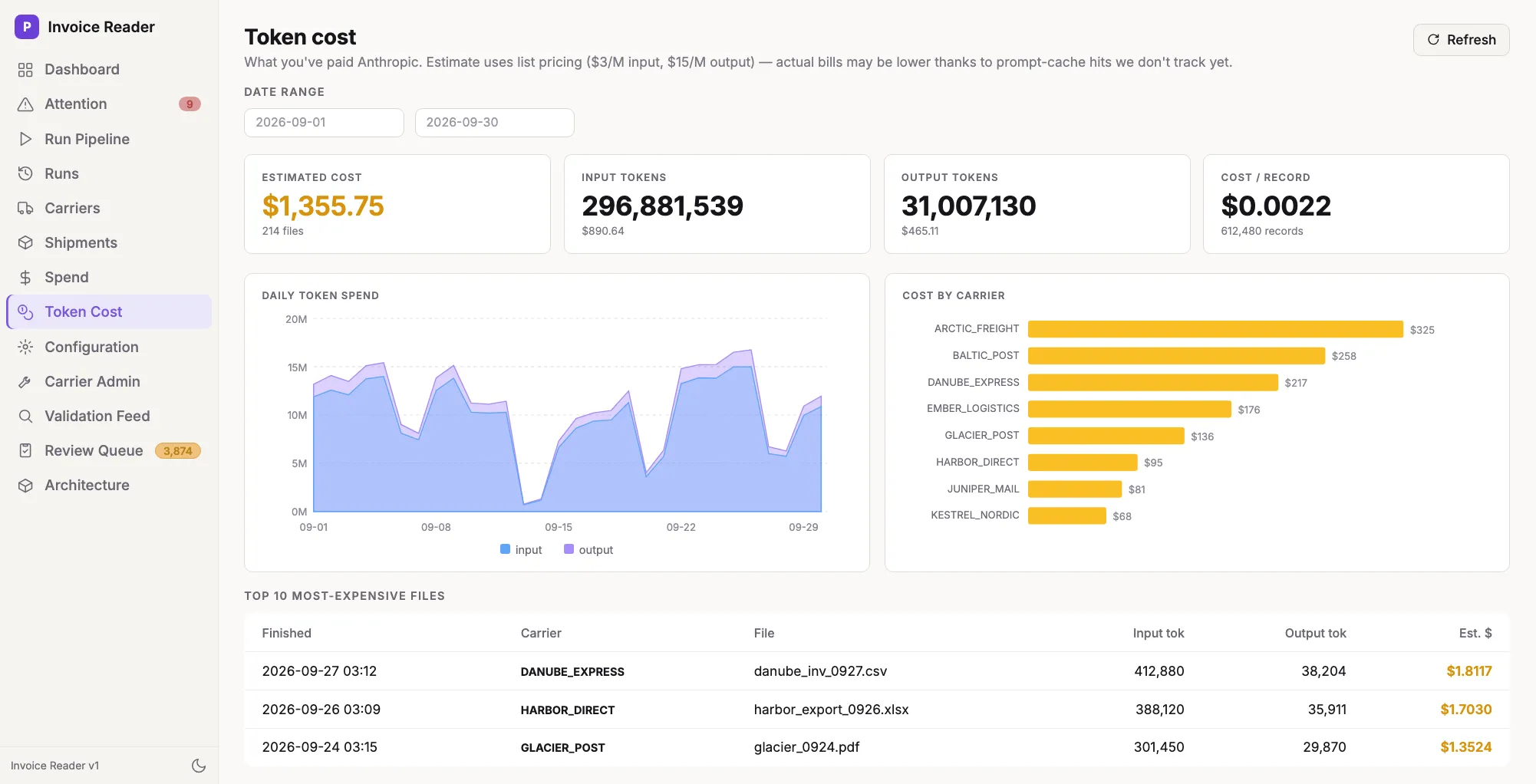Click the Invoice Reader v1 footer text
This screenshot has width=1536, height=784.
coord(54,766)
